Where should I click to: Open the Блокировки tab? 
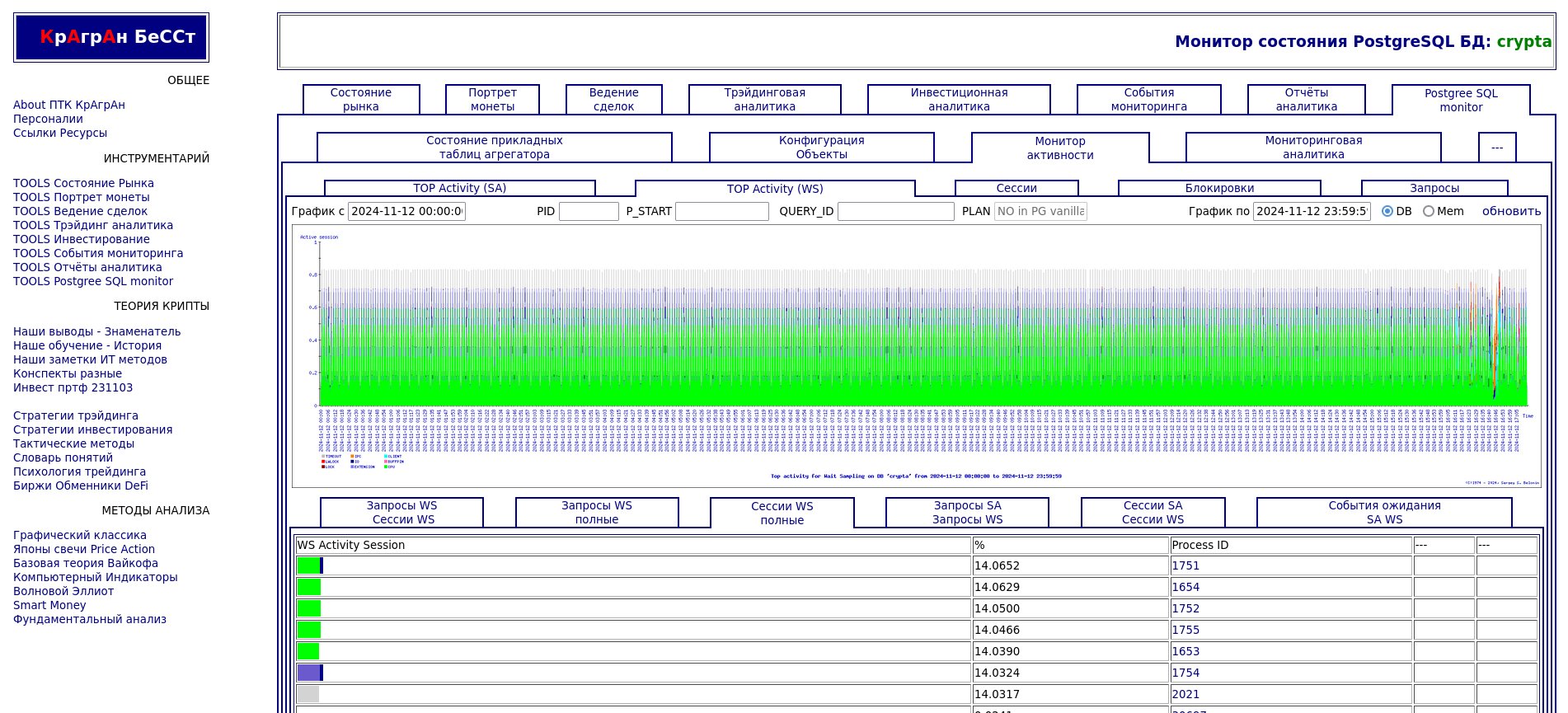point(1219,189)
